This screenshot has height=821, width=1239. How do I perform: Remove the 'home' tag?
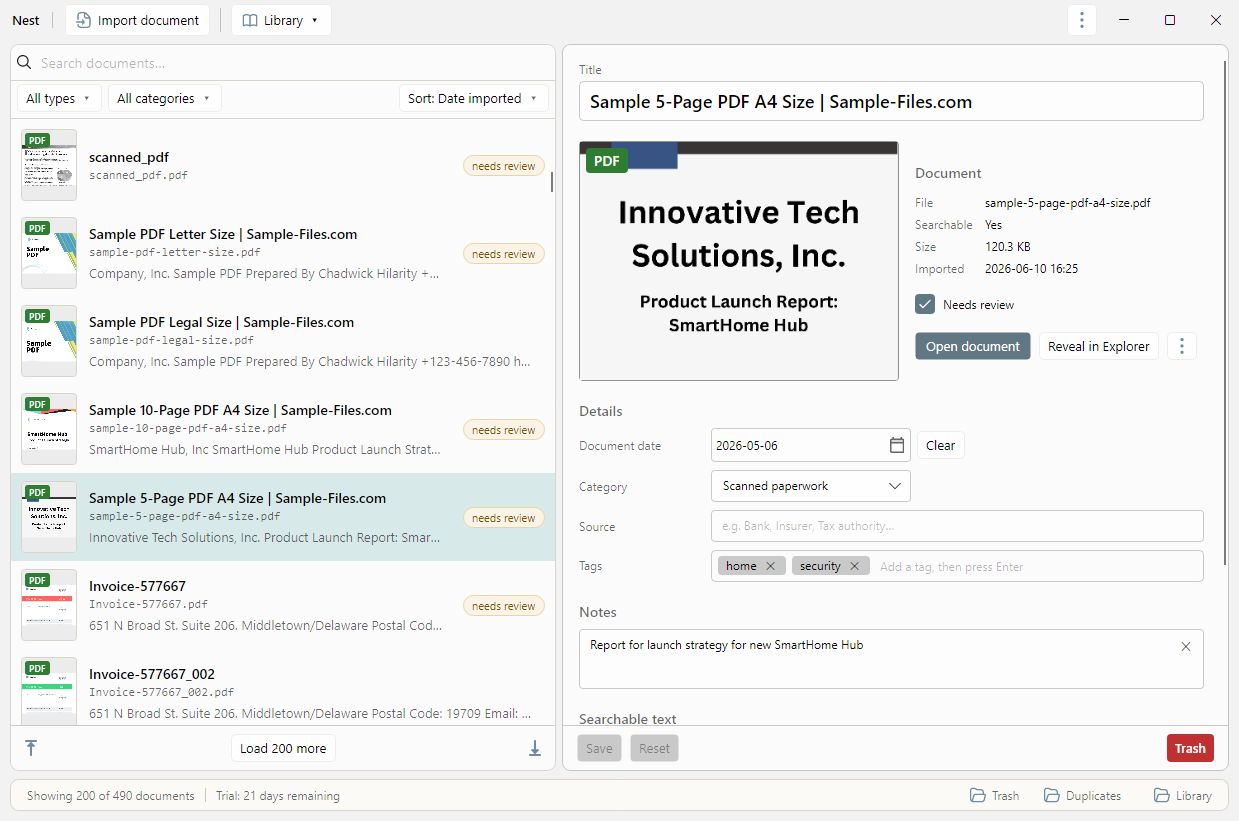770,566
